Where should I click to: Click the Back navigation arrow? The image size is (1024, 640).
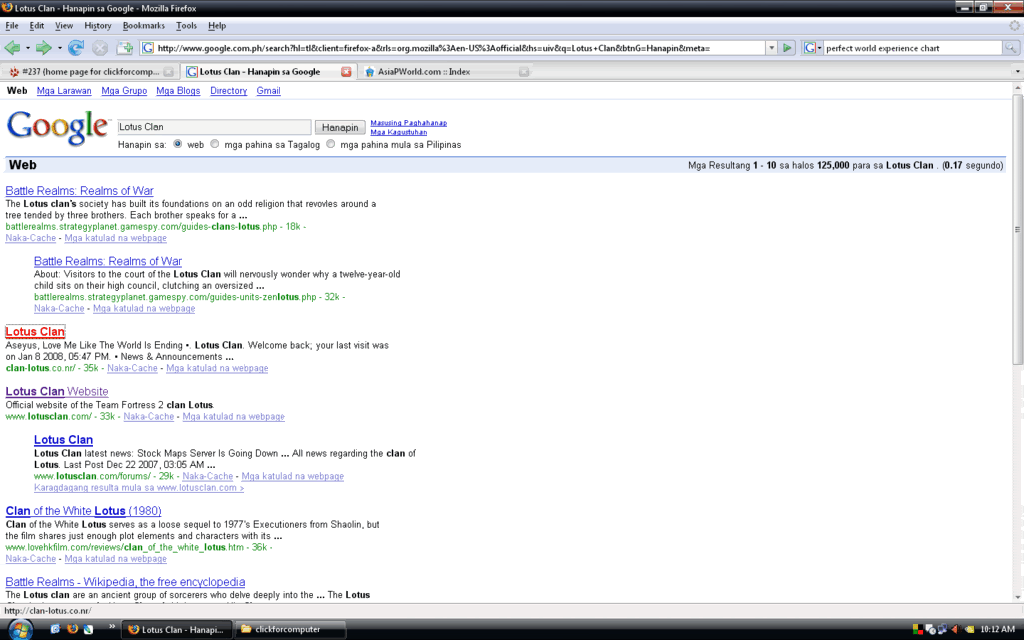(12, 48)
